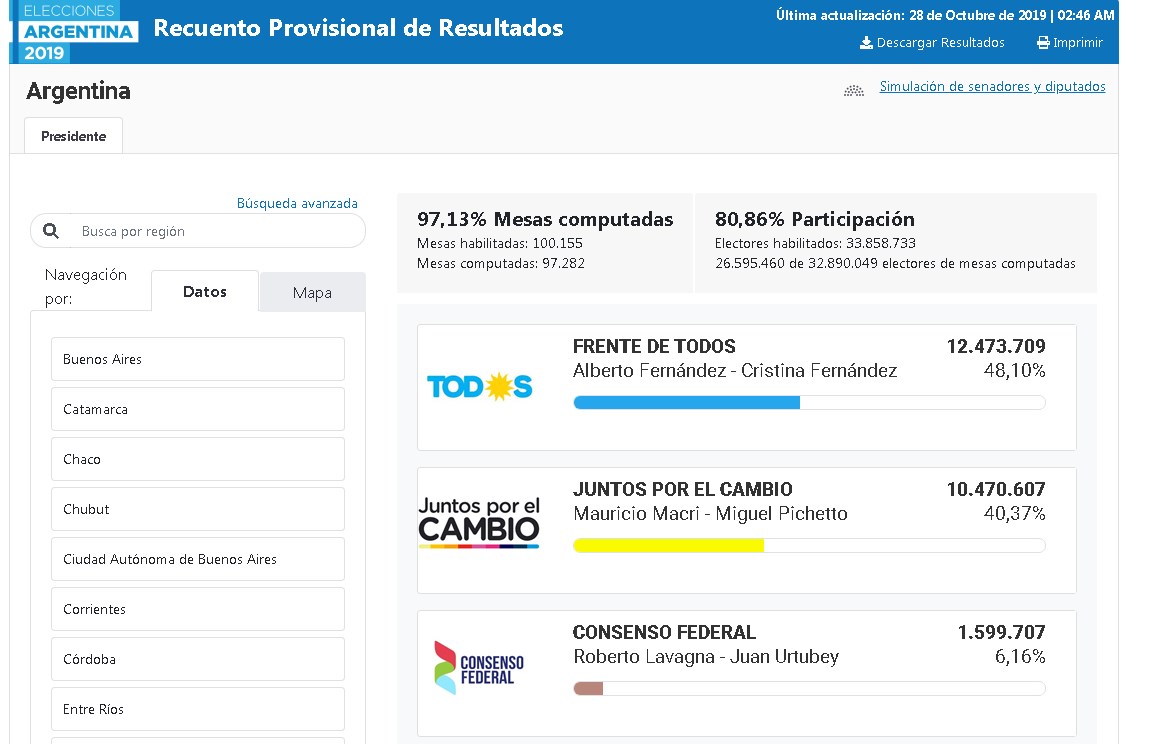Click the download icon beside Descargar Resultados
The height and width of the screenshot is (744, 1158).
pos(866,43)
